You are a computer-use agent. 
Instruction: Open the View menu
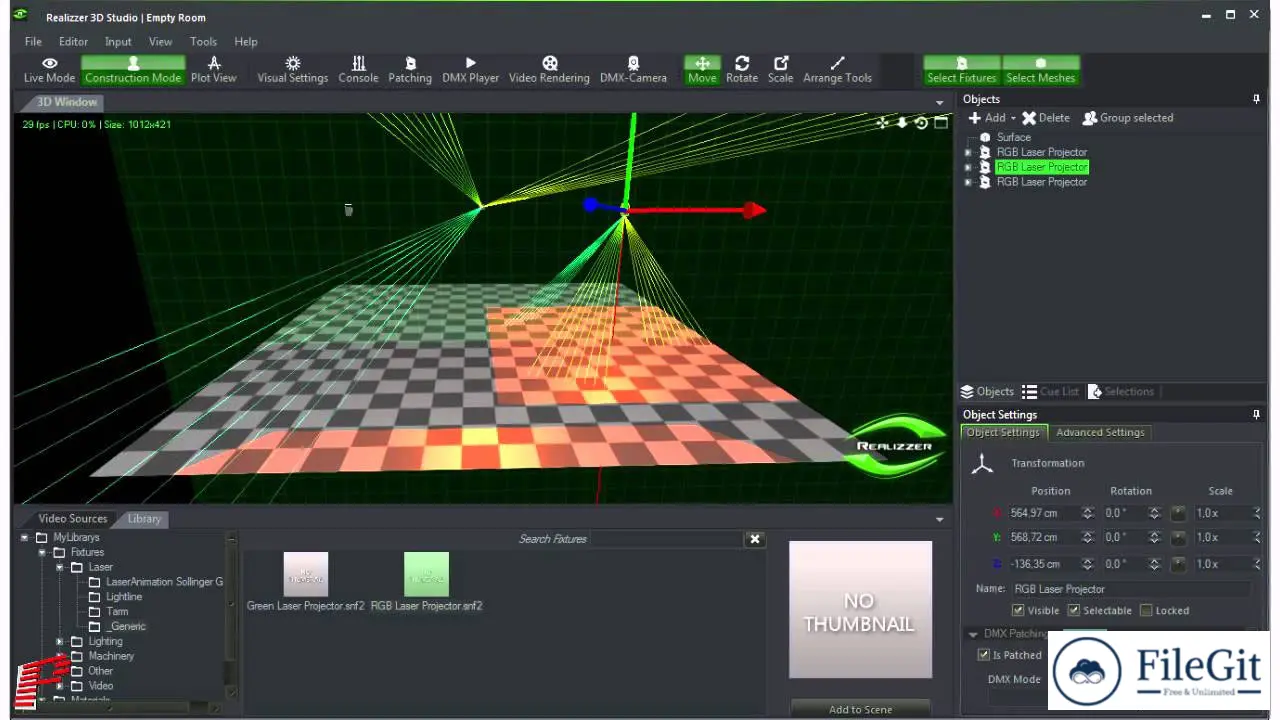(x=160, y=42)
